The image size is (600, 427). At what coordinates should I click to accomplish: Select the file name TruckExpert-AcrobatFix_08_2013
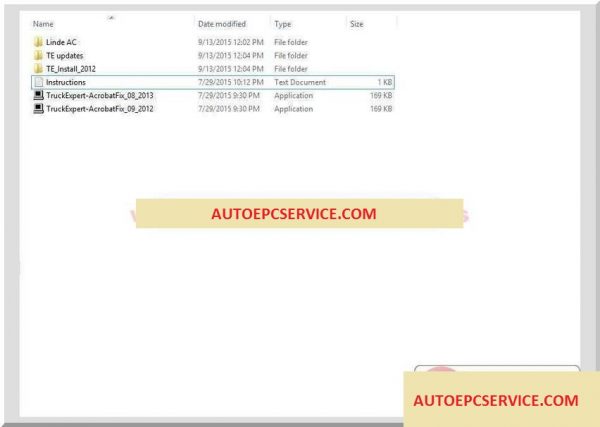pos(100,95)
